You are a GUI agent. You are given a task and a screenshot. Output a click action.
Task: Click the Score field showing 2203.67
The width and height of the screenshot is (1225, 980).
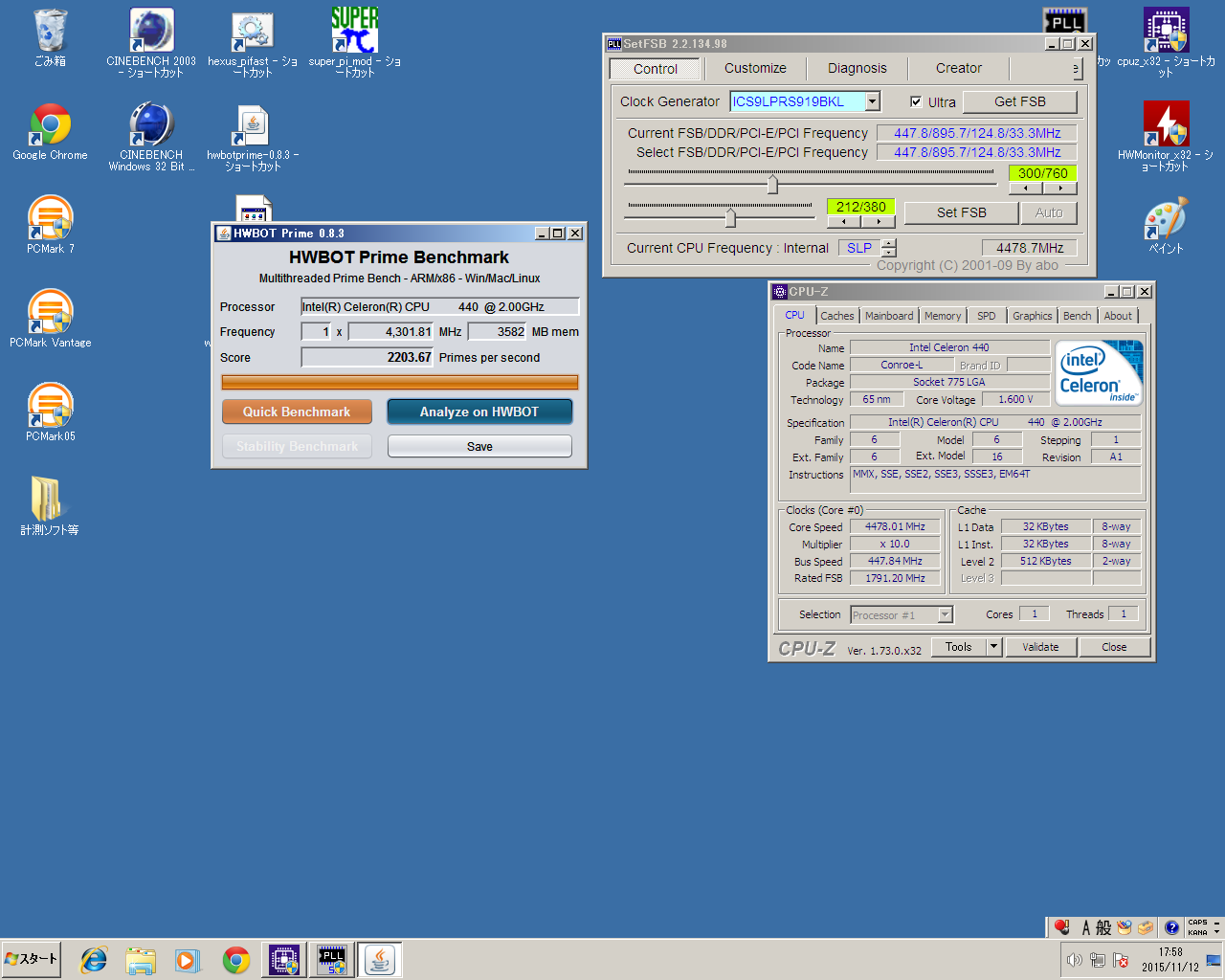tap(367, 357)
